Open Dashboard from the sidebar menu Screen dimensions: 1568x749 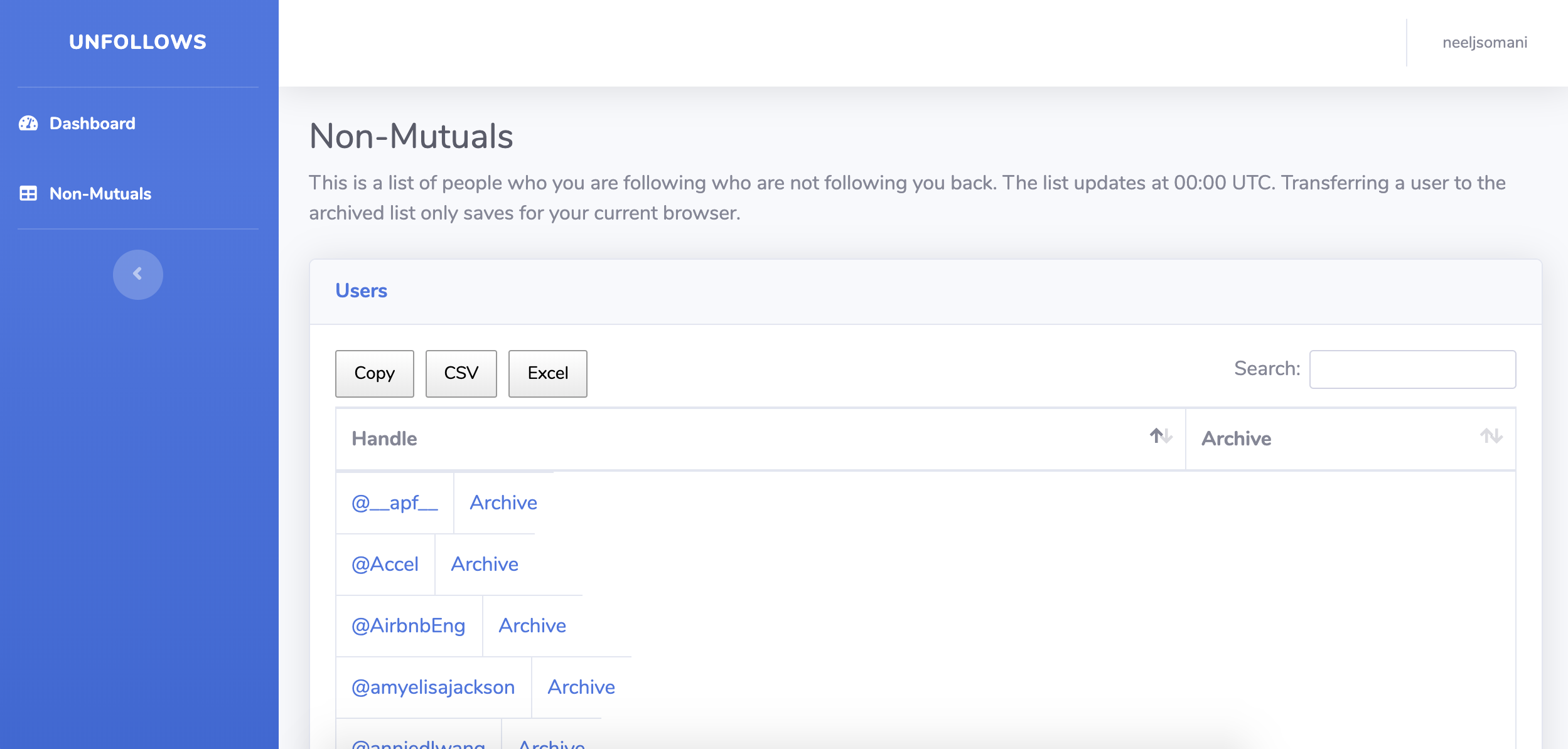92,123
